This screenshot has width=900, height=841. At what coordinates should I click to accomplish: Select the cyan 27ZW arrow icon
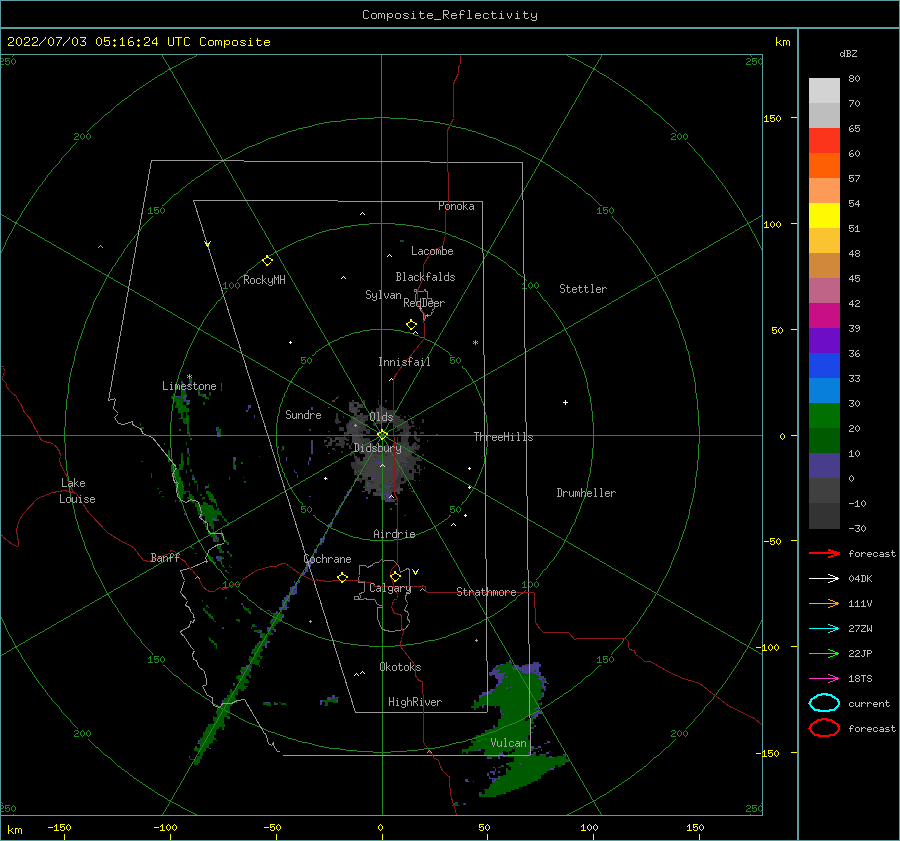(824, 629)
